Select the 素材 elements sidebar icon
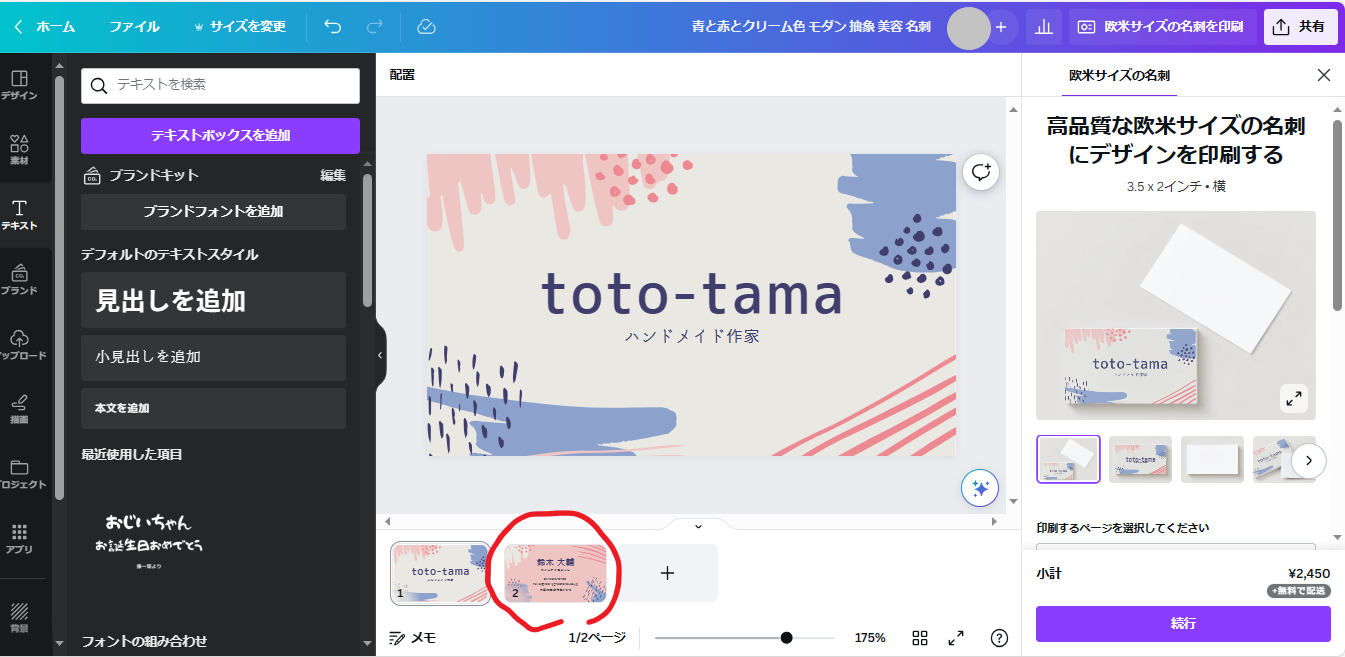Screen dimensions: 1345x657 [x=19, y=149]
